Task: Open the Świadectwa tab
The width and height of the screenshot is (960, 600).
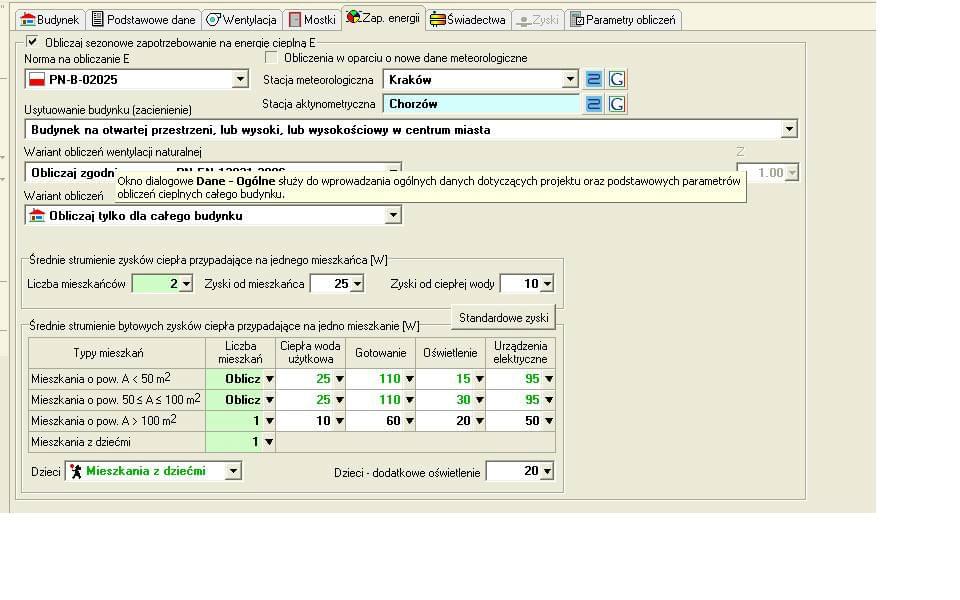Action: [x=468, y=20]
